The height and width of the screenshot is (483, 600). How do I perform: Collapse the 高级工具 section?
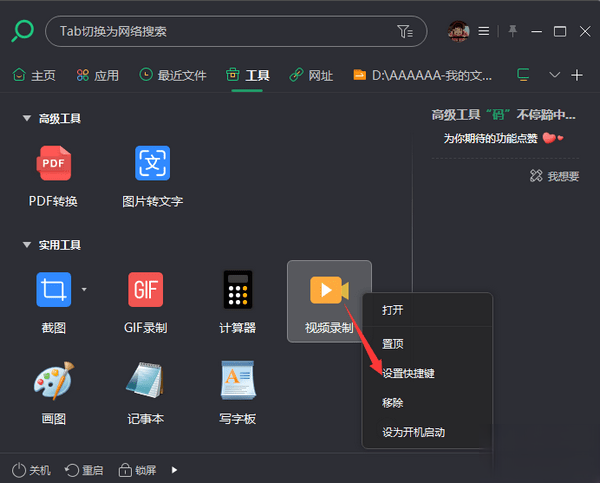coord(27,118)
